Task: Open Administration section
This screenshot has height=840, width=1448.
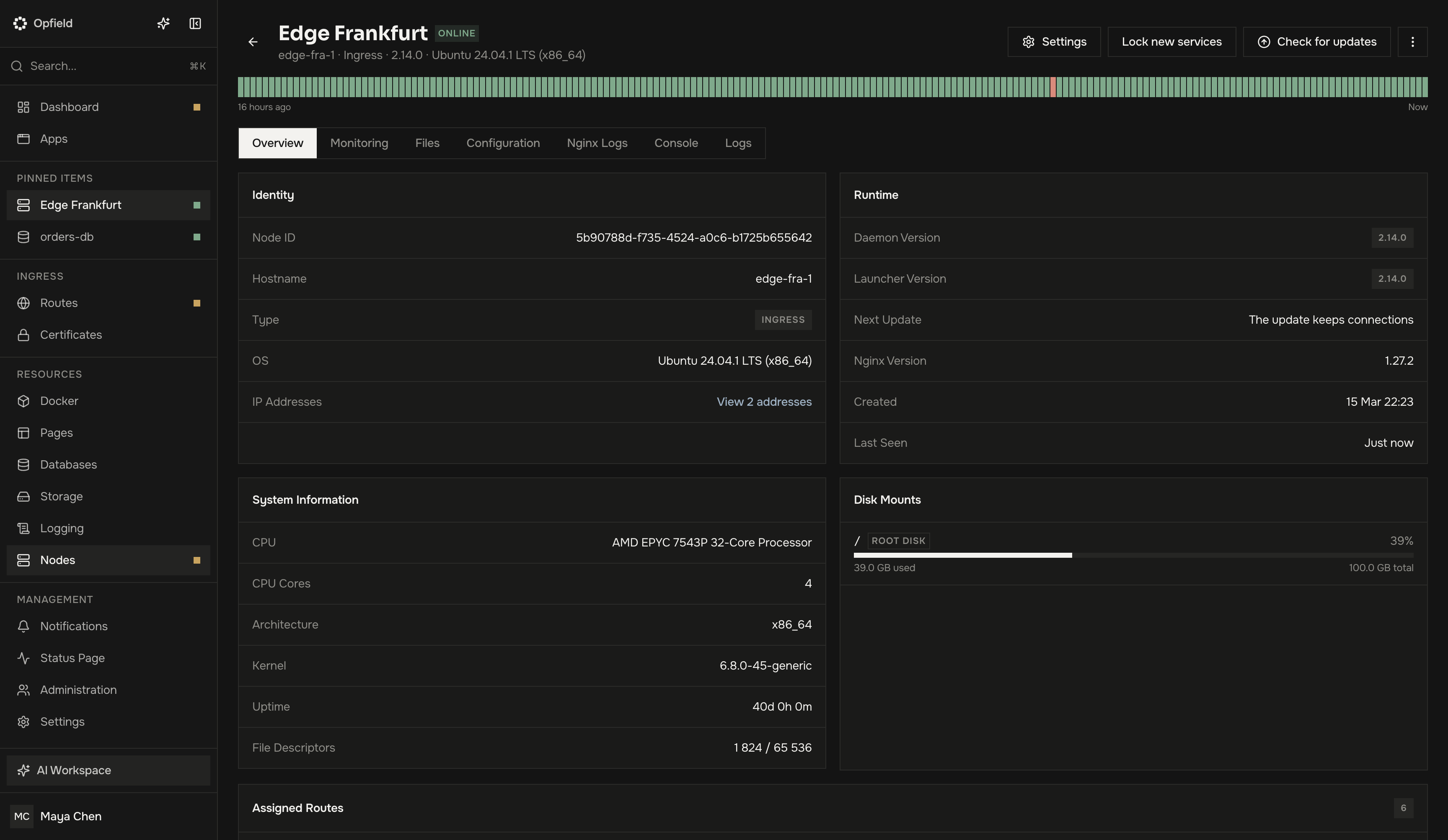Action: point(109,690)
